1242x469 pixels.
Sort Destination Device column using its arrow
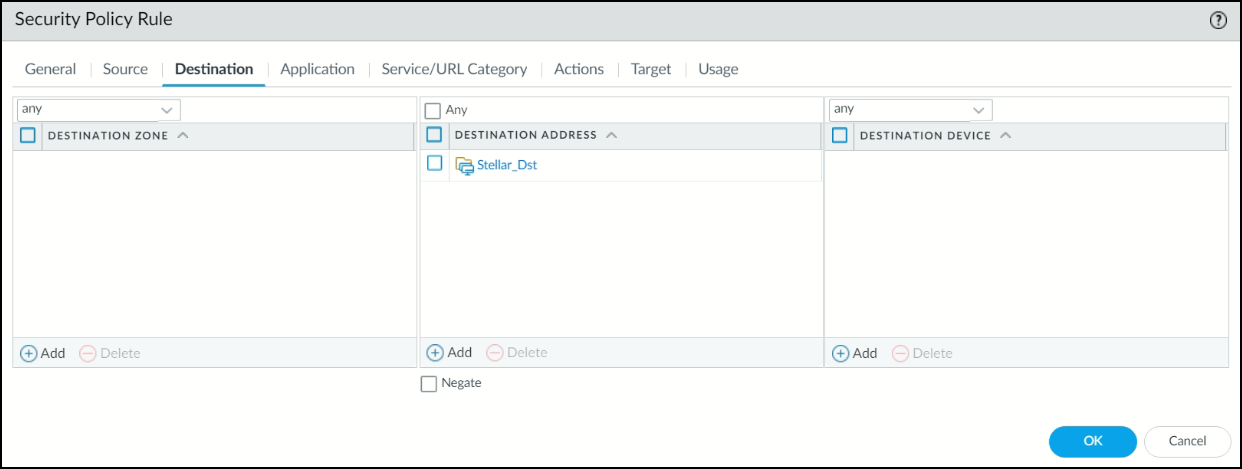pyautogui.click(x=1006, y=135)
